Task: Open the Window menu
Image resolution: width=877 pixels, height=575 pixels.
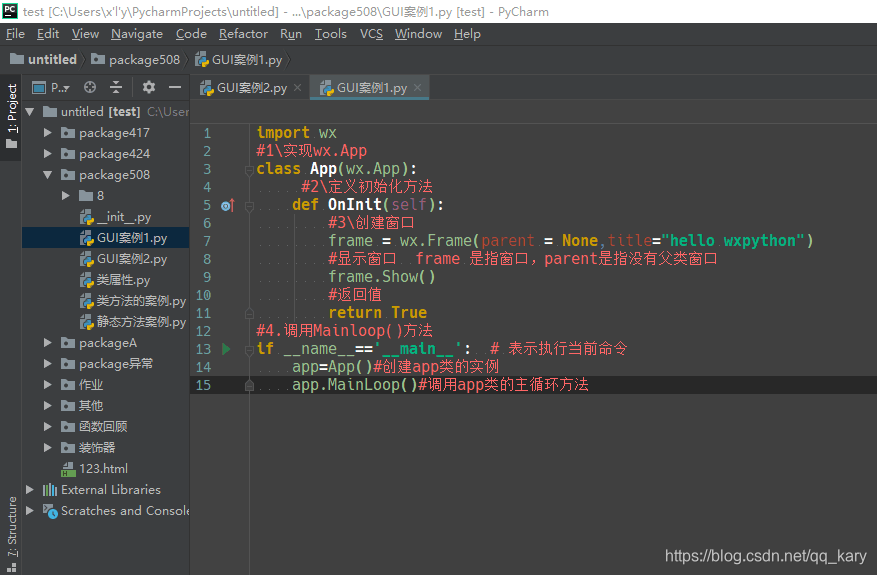Action: 418,34
